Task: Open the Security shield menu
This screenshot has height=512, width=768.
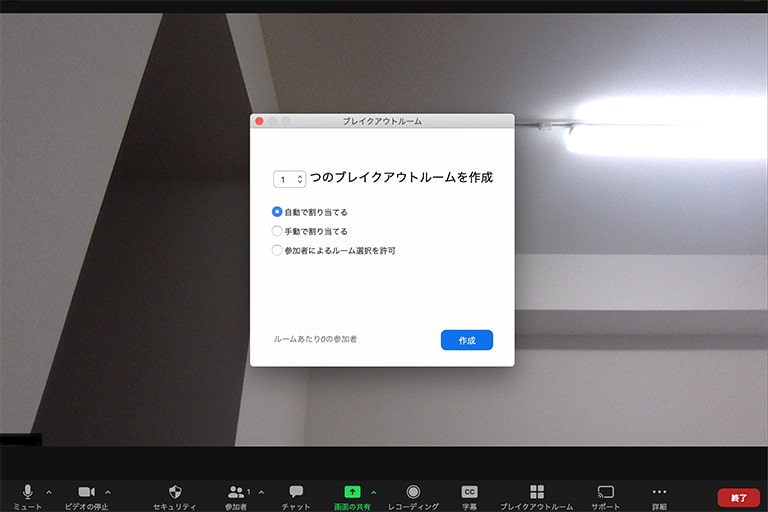Action: coord(175,496)
